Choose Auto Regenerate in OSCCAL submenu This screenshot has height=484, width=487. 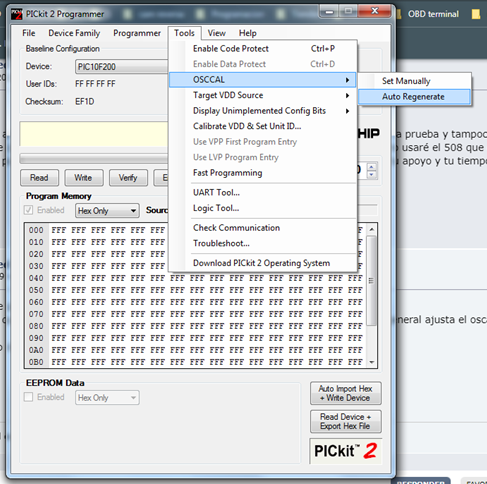click(415, 97)
